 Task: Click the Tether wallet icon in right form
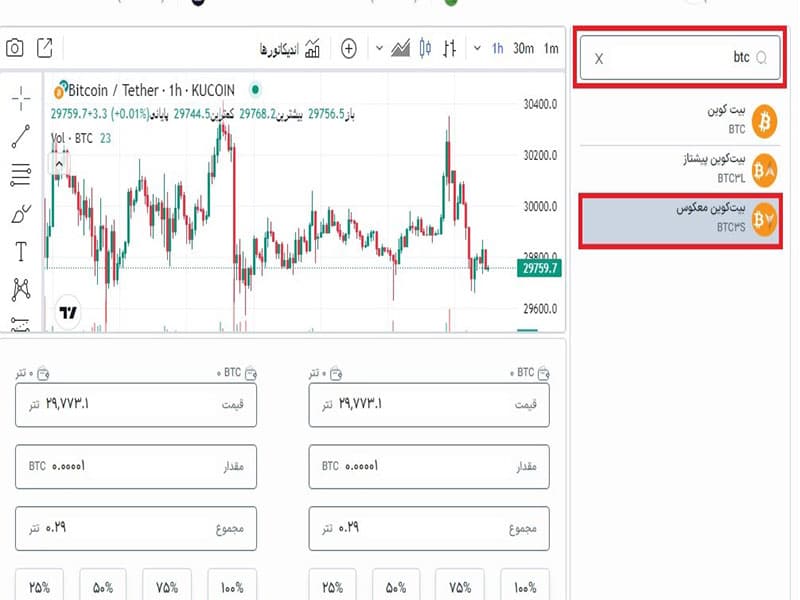(336, 374)
